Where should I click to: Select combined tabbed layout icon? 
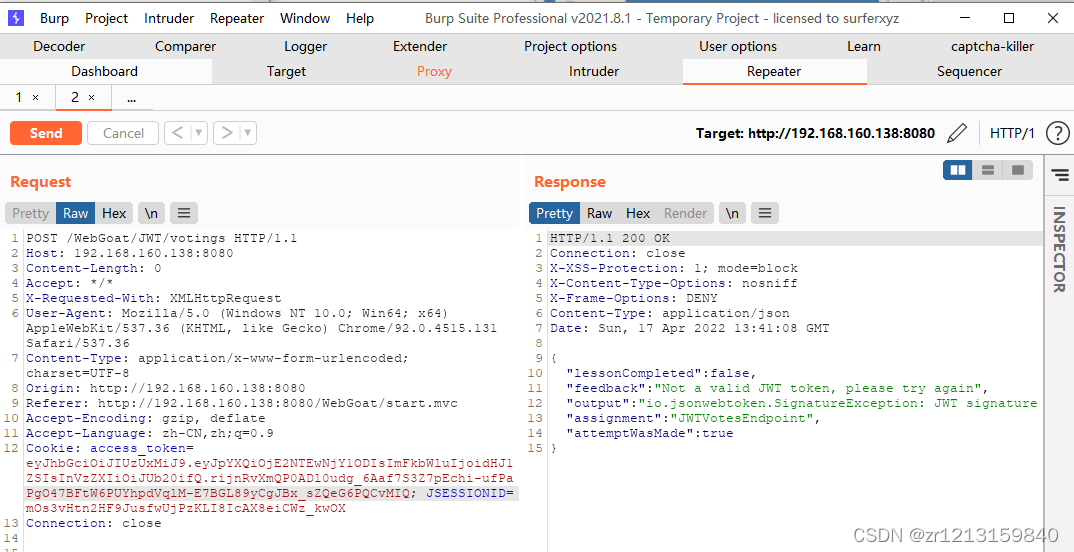click(1018, 170)
